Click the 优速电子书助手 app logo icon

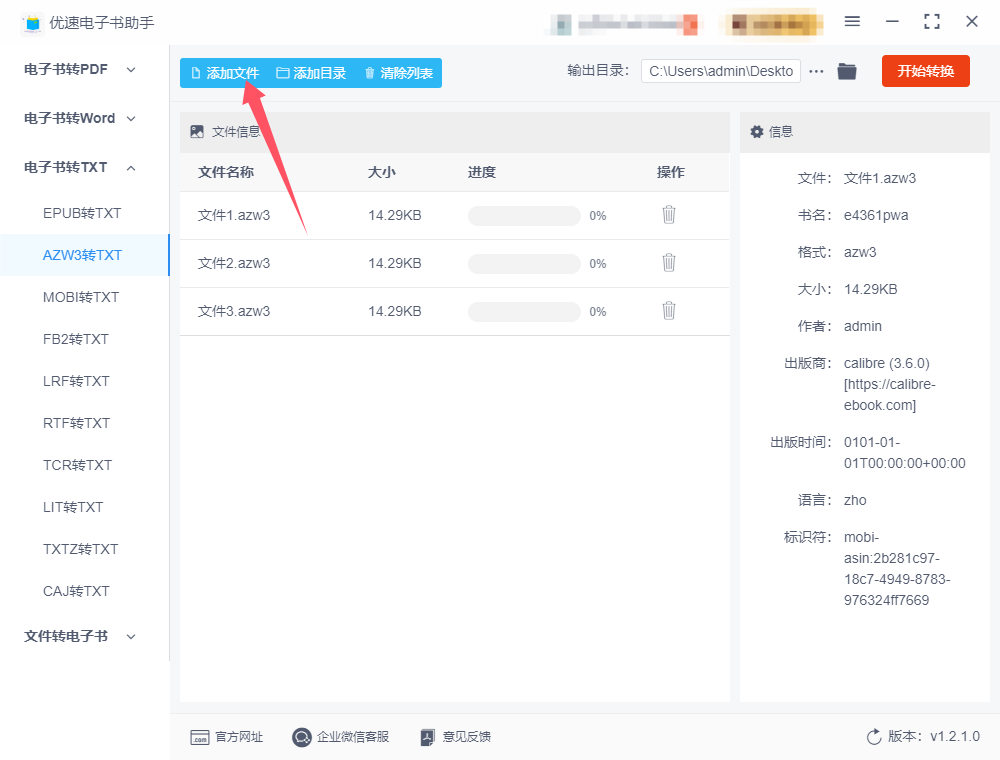[x=33, y=23]
